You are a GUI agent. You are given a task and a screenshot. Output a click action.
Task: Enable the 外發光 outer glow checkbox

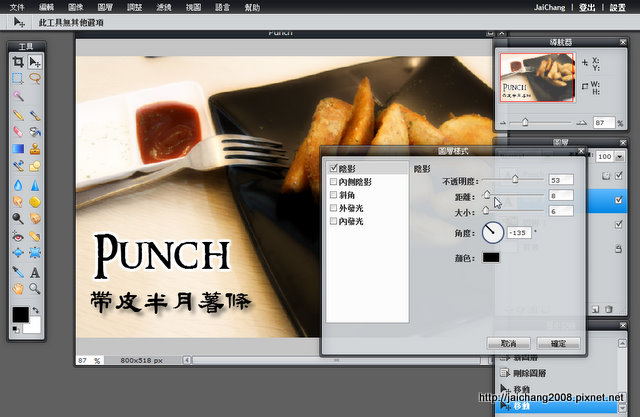pyautogui.click(x=333, y=208)
